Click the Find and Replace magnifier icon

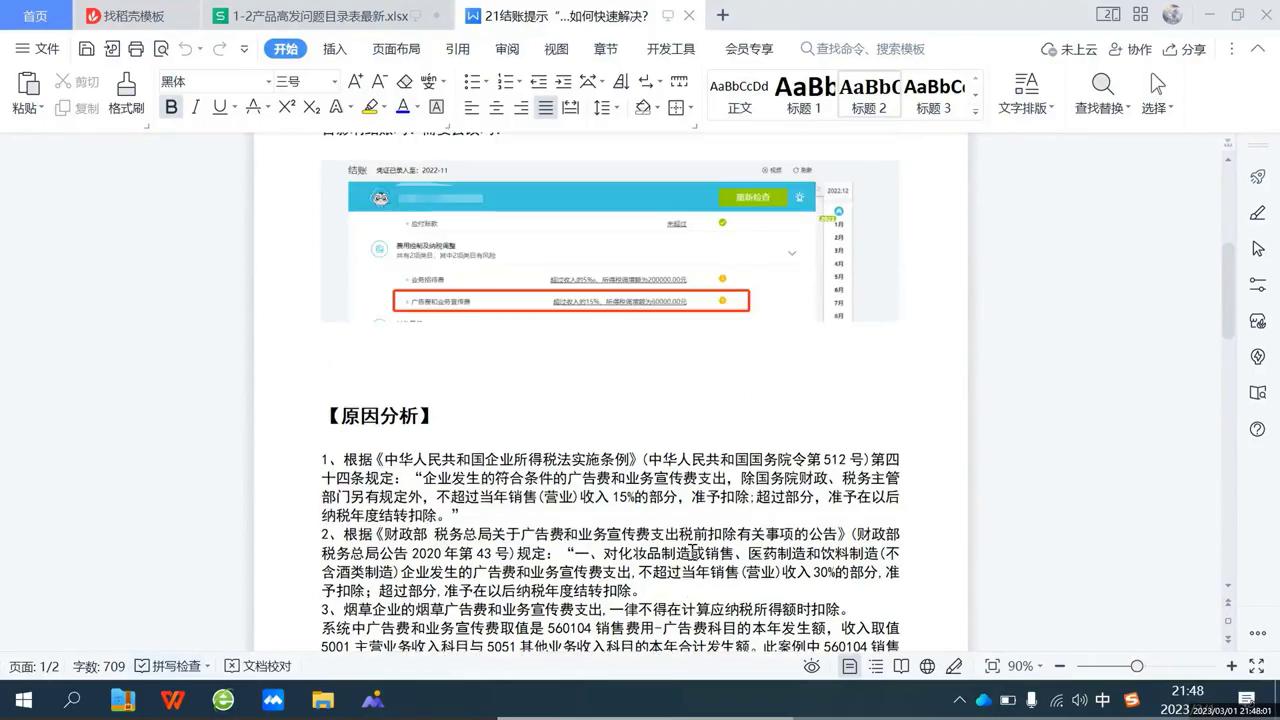(x=1100, y=85)
